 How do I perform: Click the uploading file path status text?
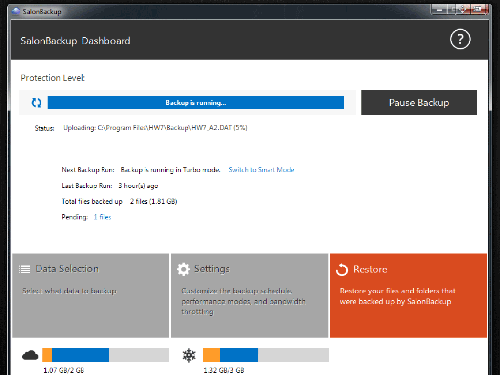click(155, 128)
